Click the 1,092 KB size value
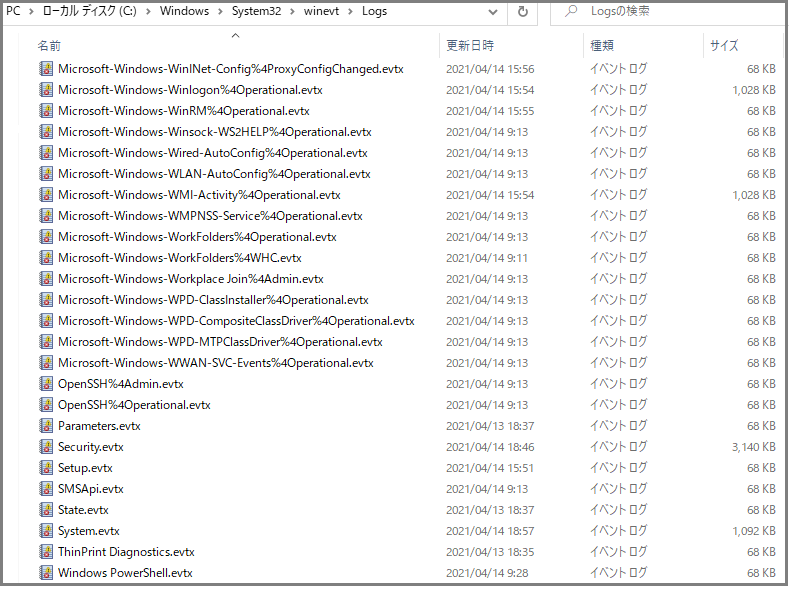The image size is (789, 589). (754, 531)
